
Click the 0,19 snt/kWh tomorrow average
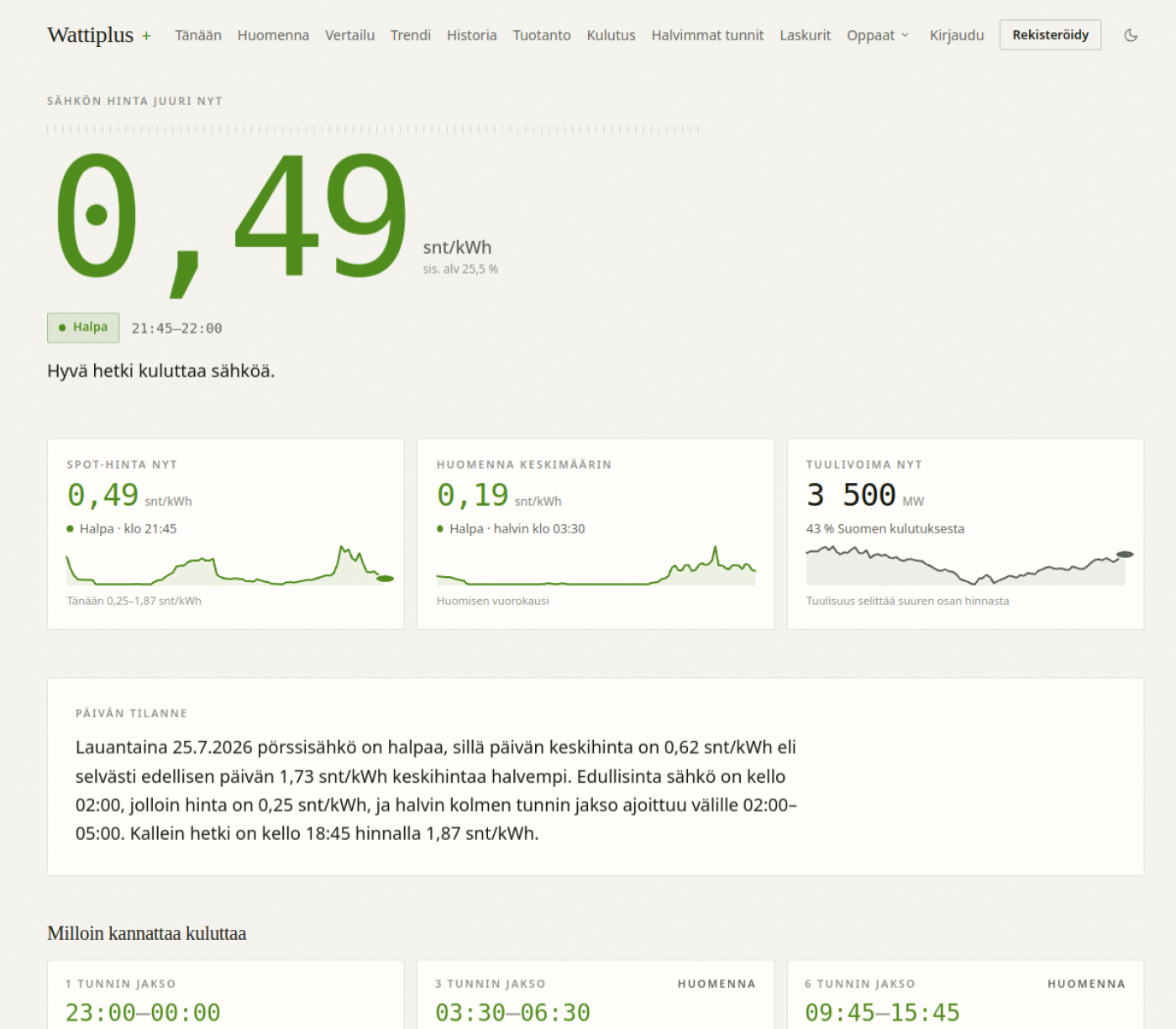(x=499, y=495)
